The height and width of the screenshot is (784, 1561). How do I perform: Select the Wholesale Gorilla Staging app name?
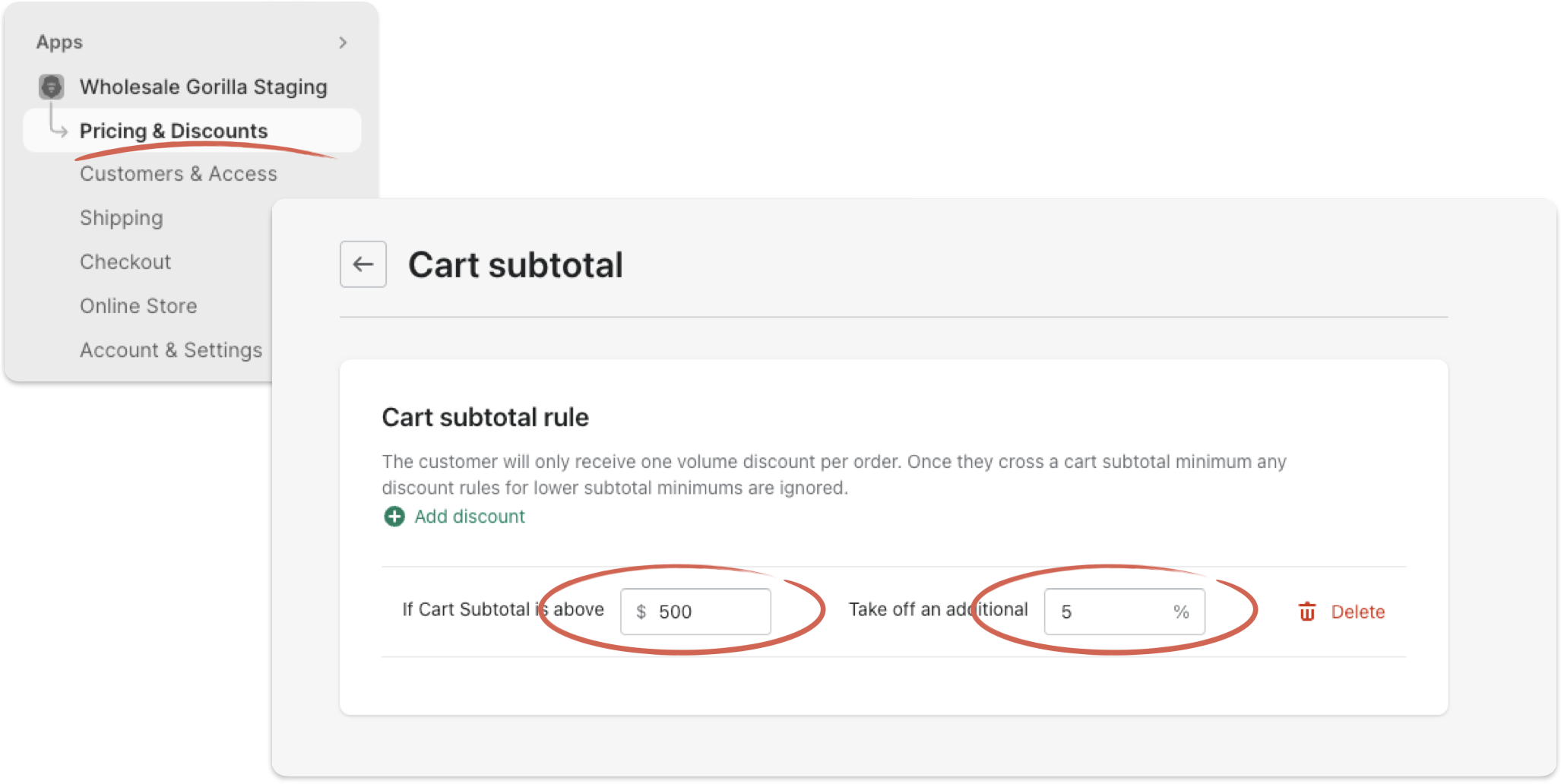click(204, 87)
